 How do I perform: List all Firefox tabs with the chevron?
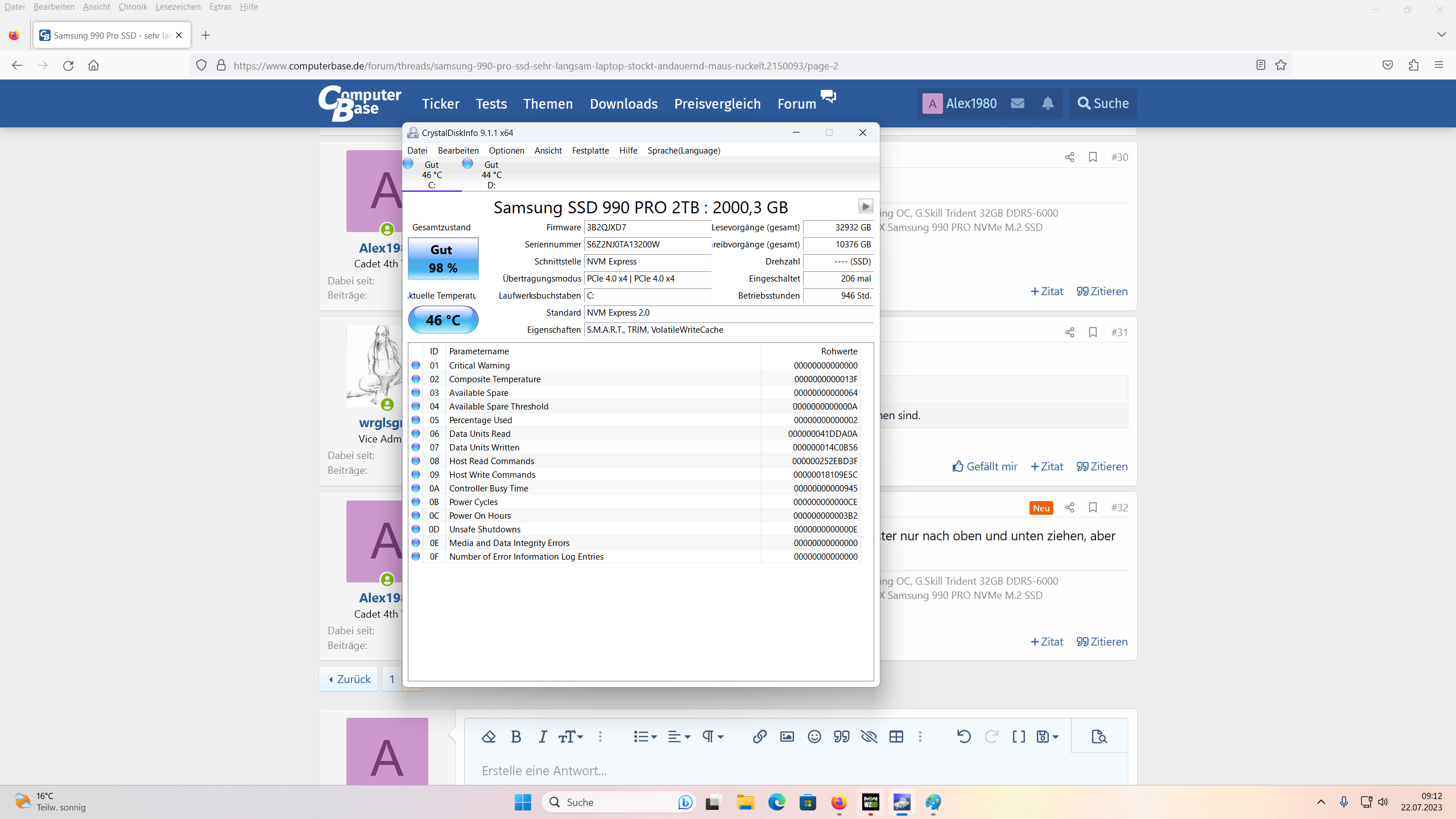point(1441,35)
